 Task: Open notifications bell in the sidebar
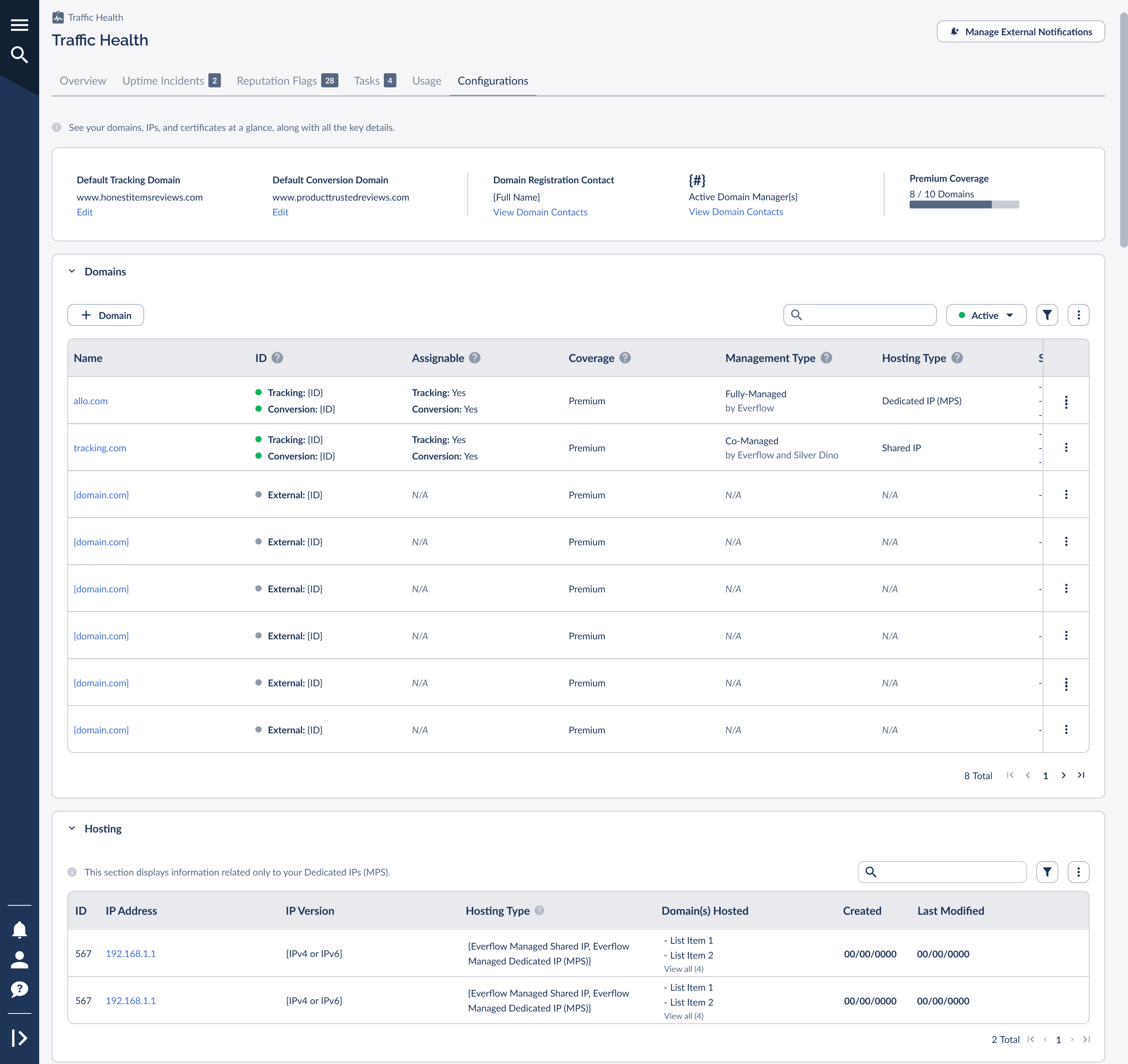[x=19, y=930]
